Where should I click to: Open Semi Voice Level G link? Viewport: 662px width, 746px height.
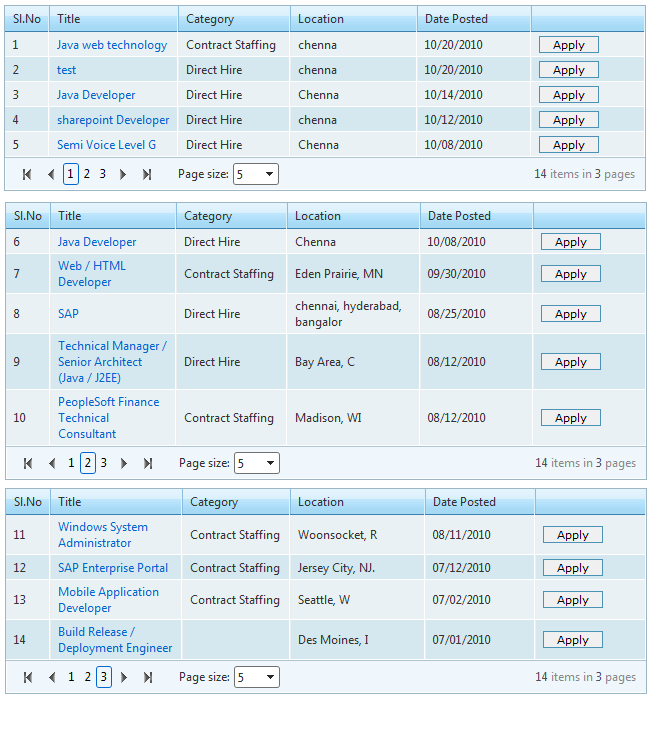point(107,145)
